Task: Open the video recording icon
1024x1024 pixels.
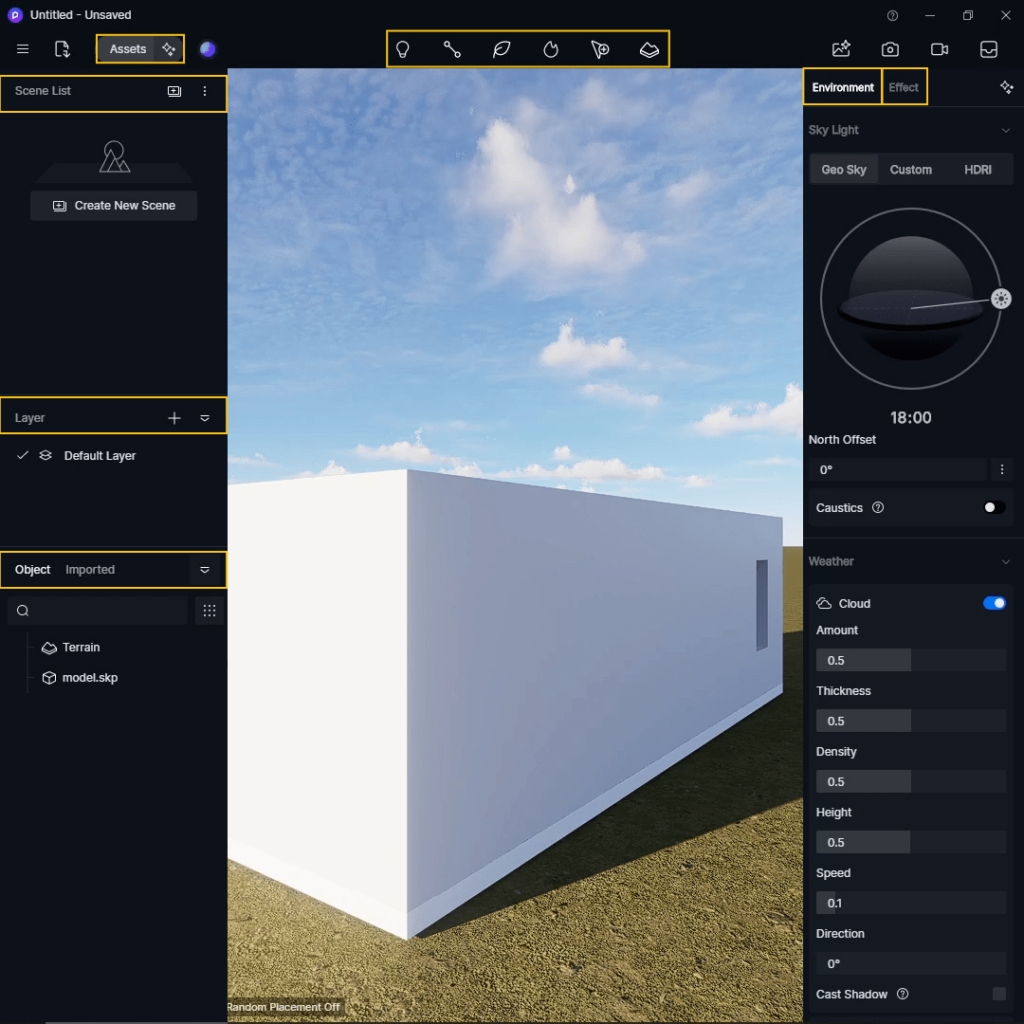Action: (939, 49)
